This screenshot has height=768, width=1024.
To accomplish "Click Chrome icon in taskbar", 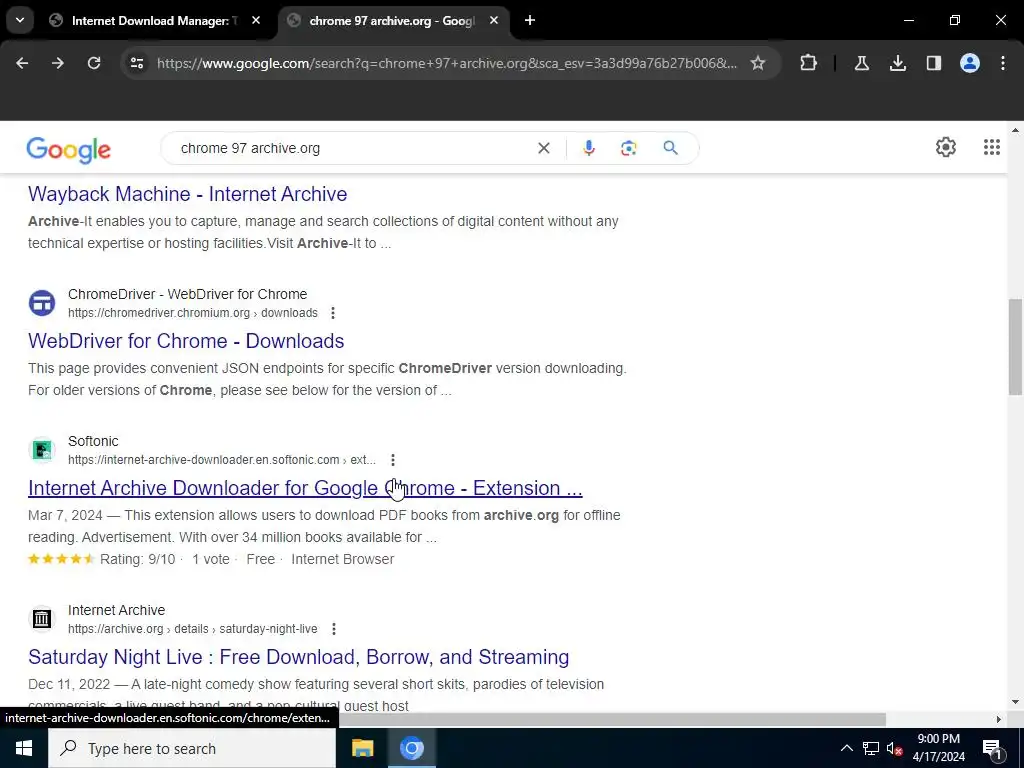I will coord(411,748).
